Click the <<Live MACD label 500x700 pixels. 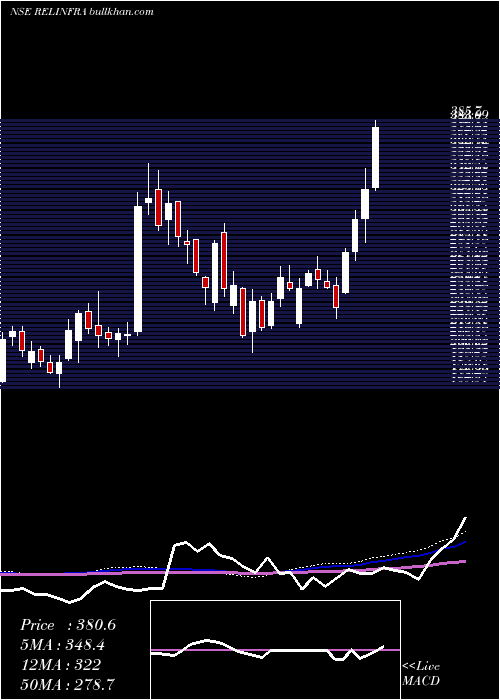click(x=421, y=673)
